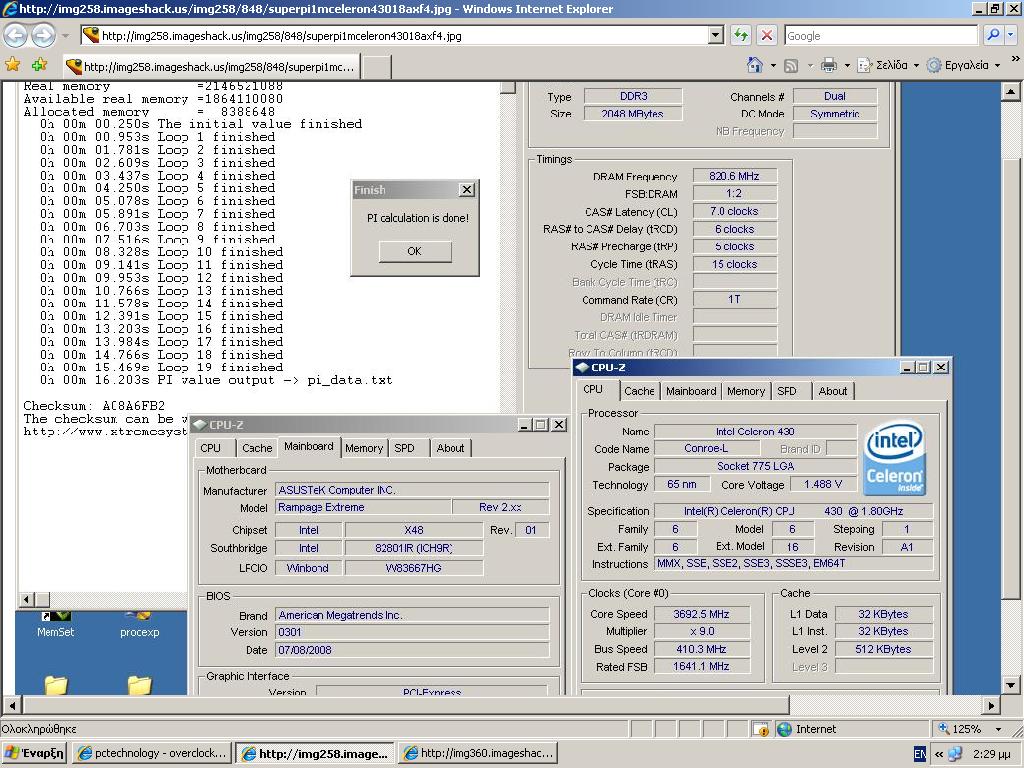Stop loading with the red X icon

(767, 35)
